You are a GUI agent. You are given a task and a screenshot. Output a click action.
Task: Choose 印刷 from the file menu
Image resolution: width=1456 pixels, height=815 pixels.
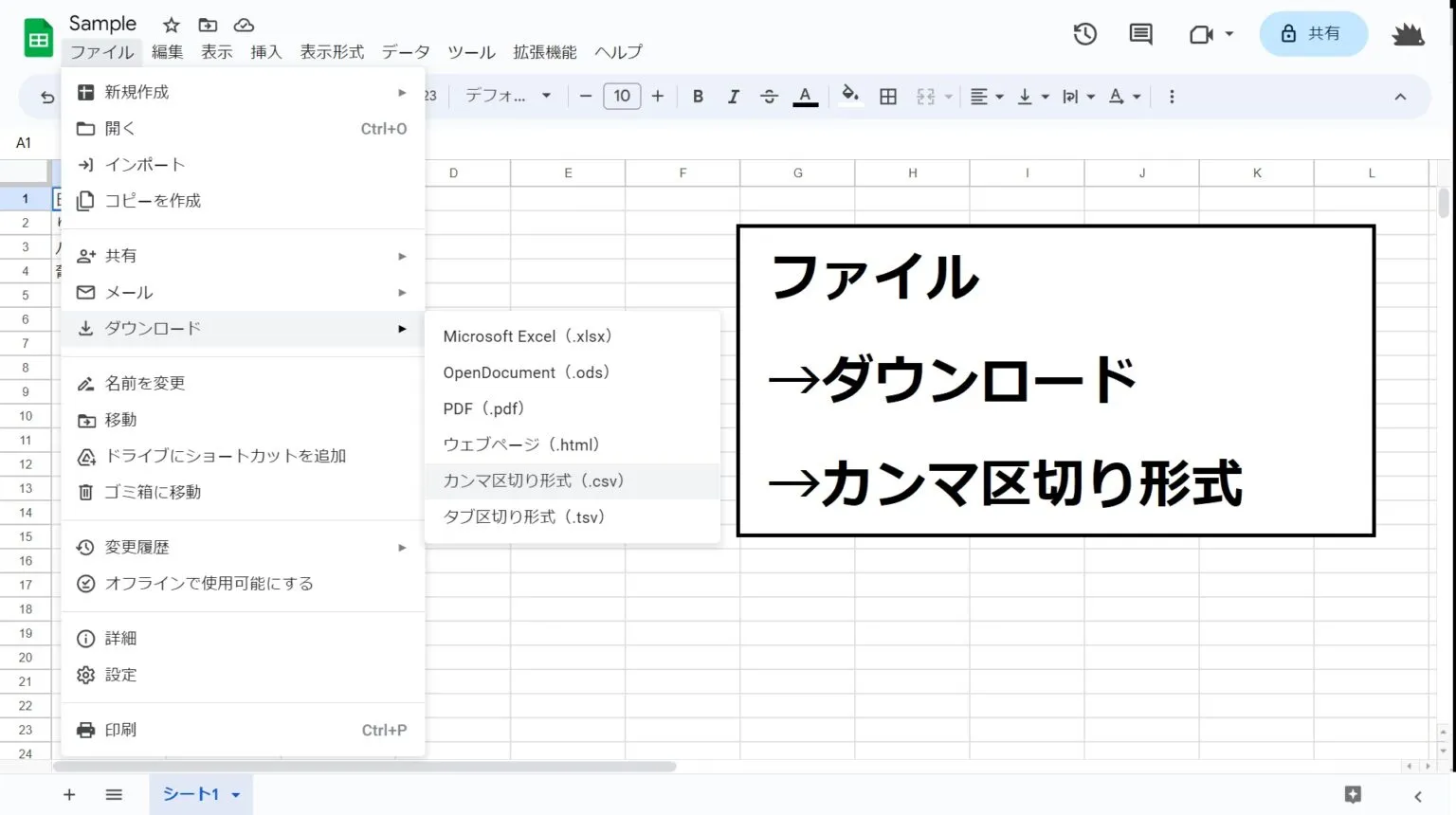click(x=243, y=730)
